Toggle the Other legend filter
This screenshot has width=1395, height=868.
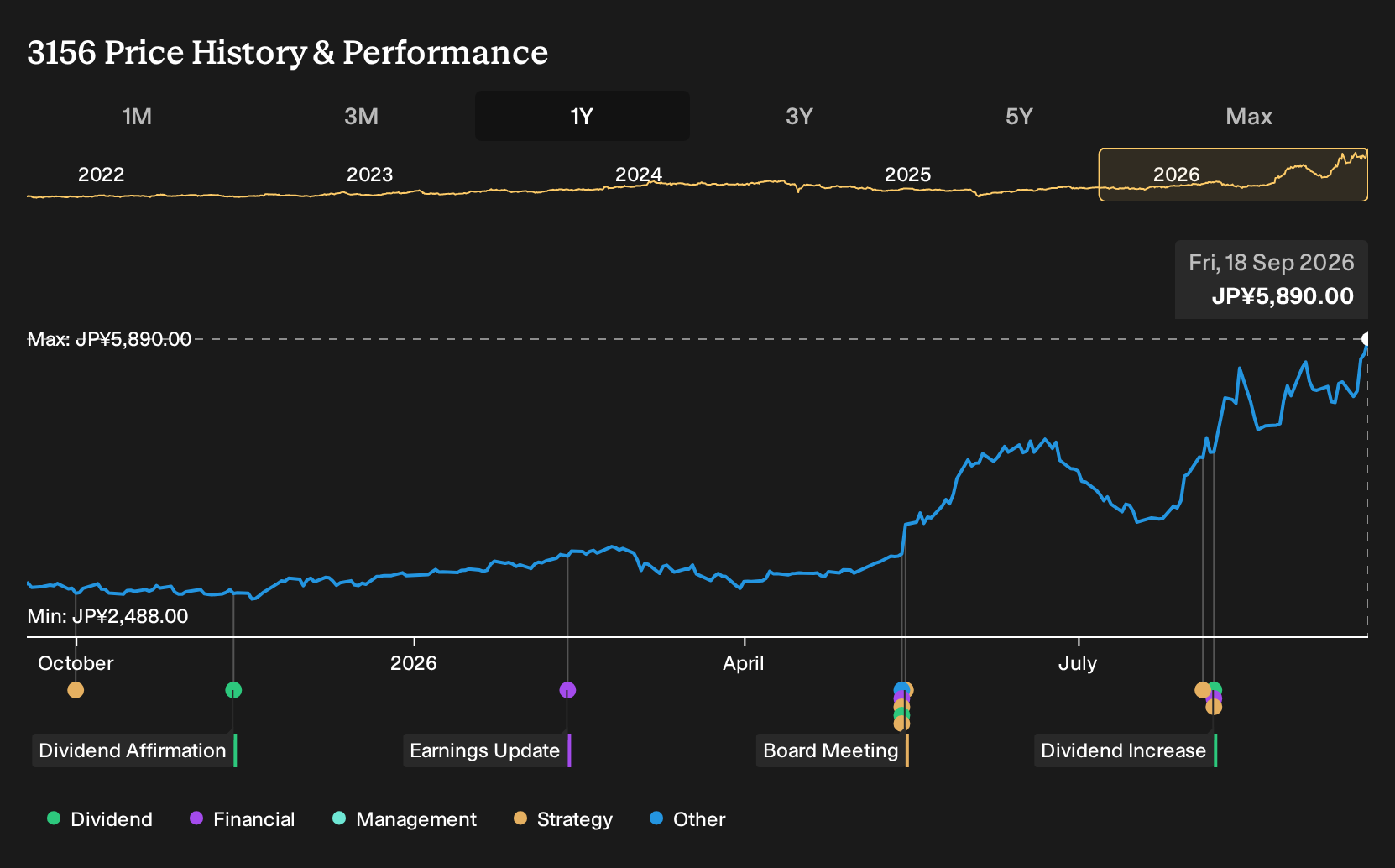coord(687,819)
